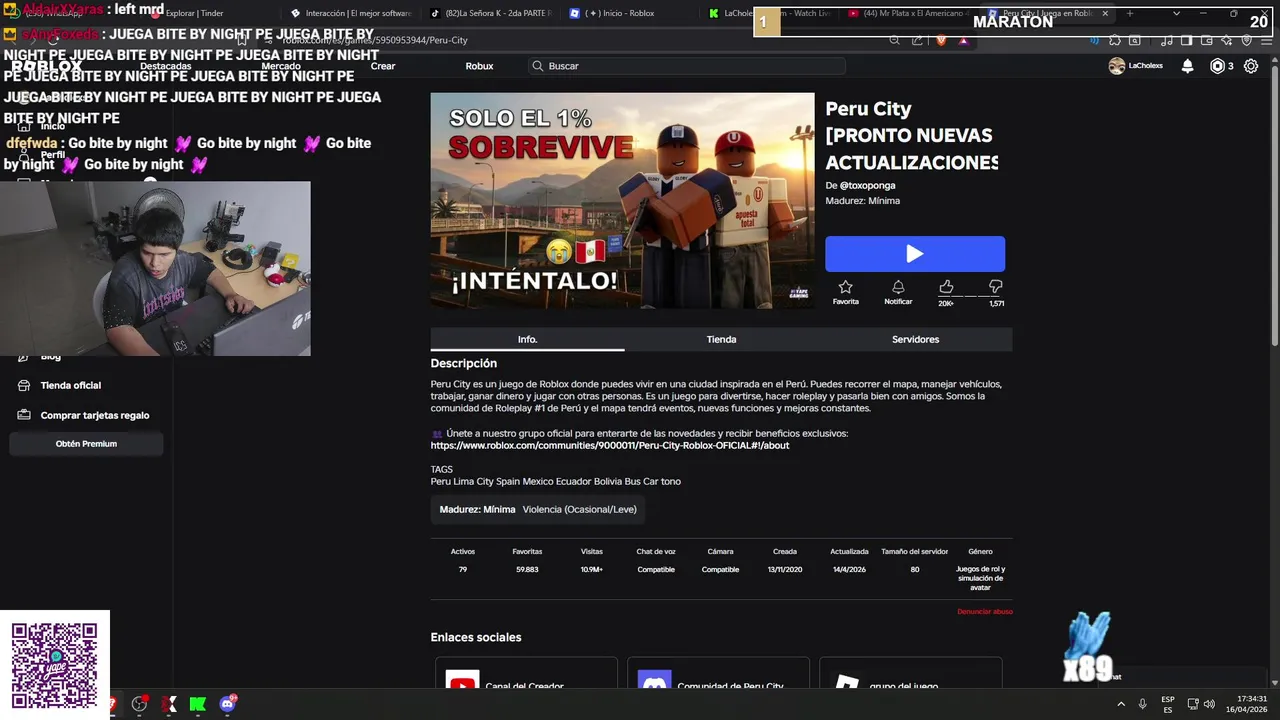The width and height of the screenshot is (1280, 720).
Task: Open the Crear menu item
Action: point(383,66)
